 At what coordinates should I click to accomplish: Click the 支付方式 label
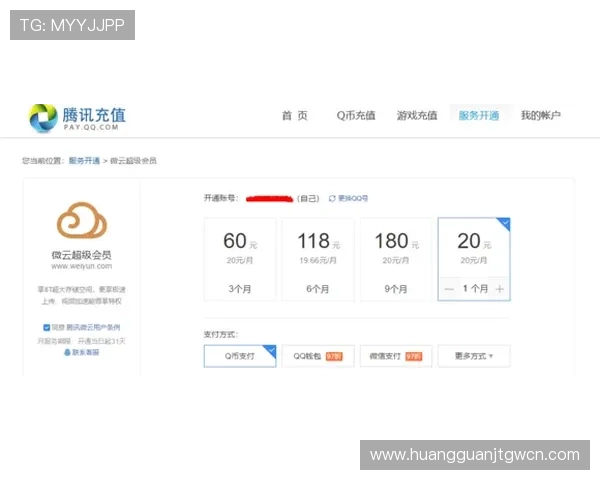pyautogui.click(x=221, y=335)
